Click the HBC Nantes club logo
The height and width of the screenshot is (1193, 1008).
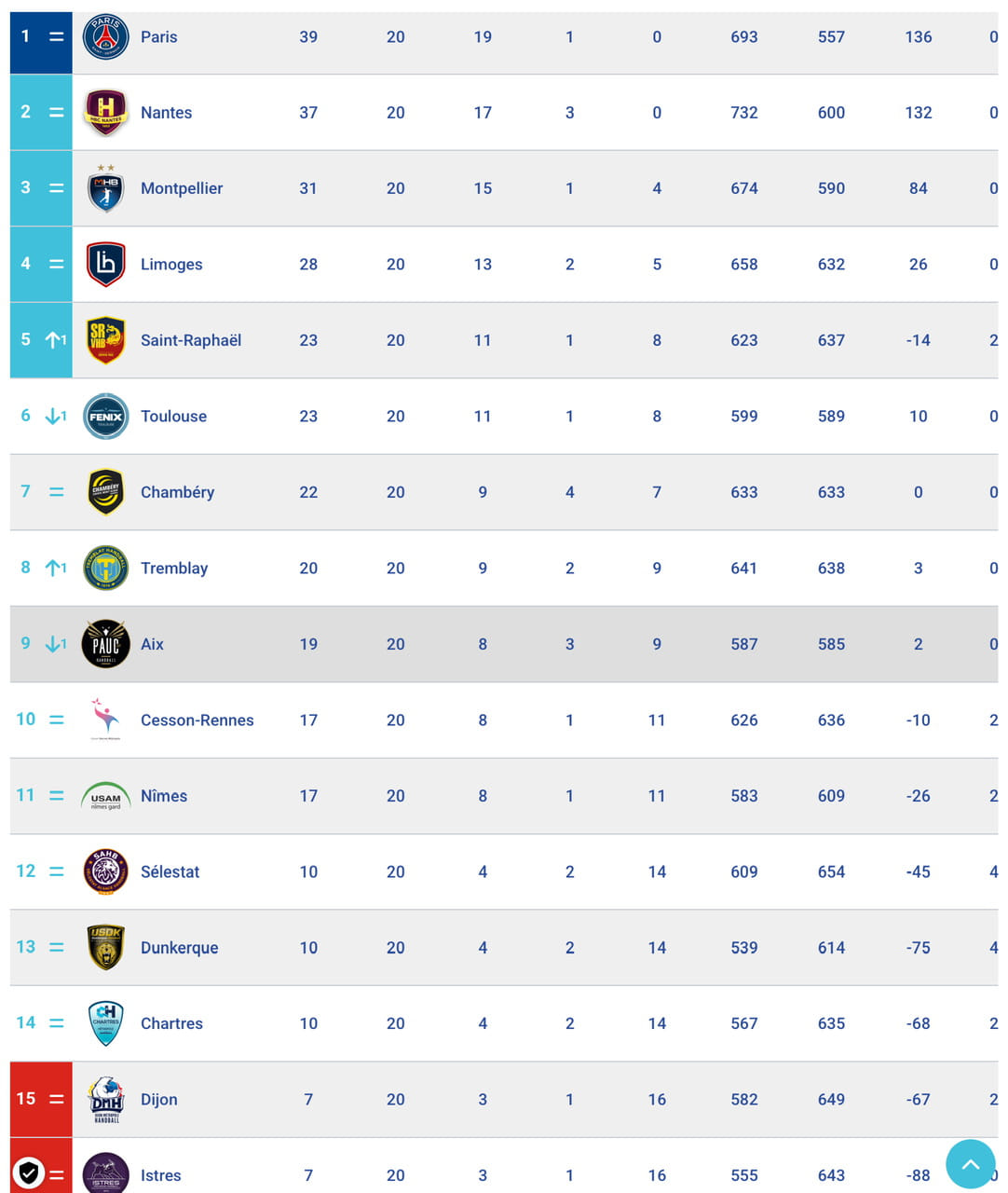(x=105, y=113)
